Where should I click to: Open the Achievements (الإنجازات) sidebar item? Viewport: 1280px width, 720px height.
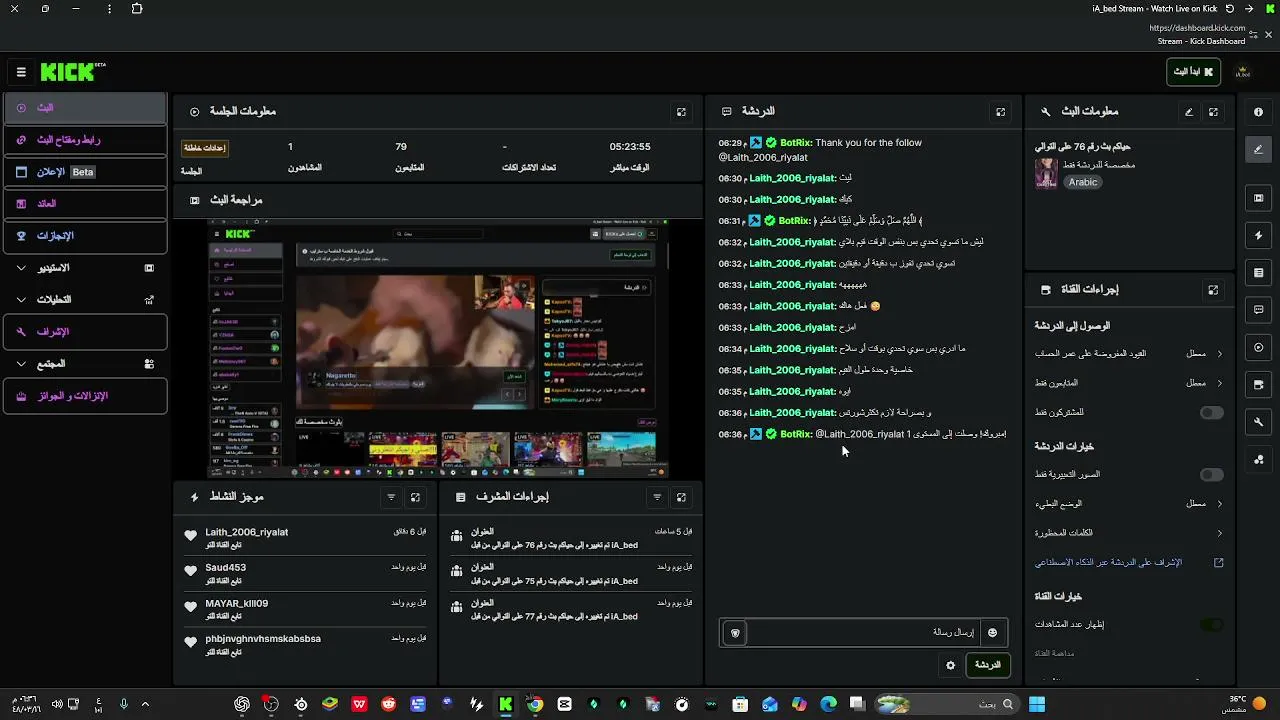click(x=85, y=236)
